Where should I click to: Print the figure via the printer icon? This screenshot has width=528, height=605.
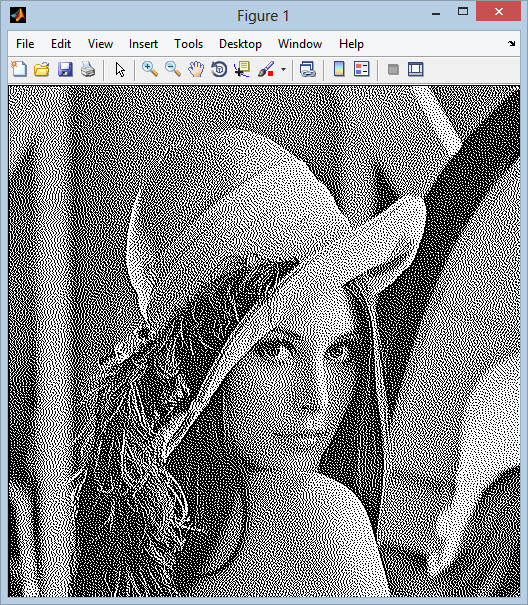click(x=88, y=69)
